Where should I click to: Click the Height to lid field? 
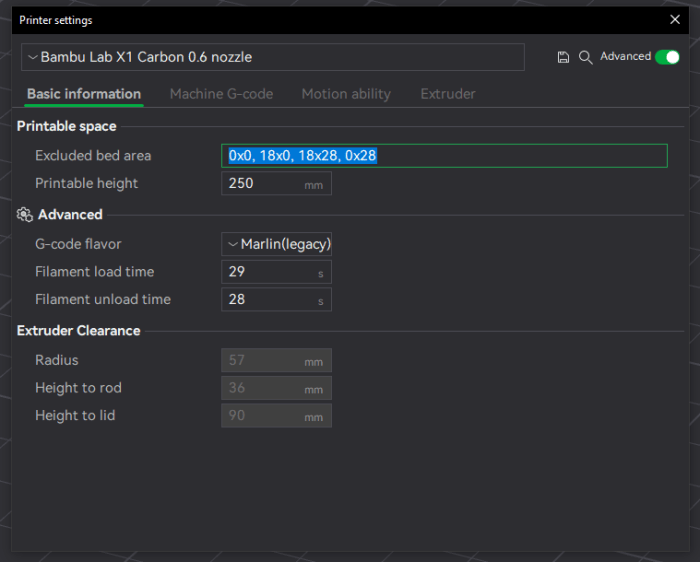point(276,416)
